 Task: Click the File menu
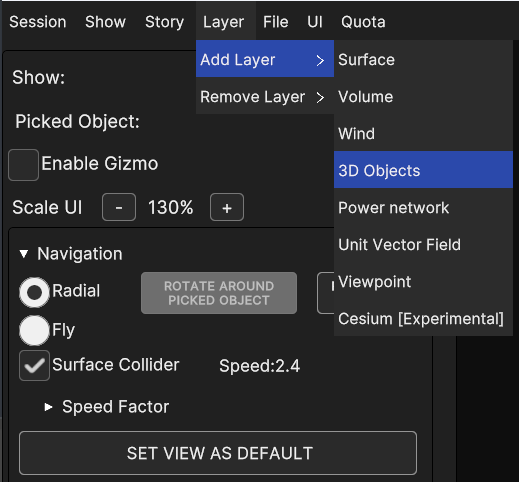point(276,22)
